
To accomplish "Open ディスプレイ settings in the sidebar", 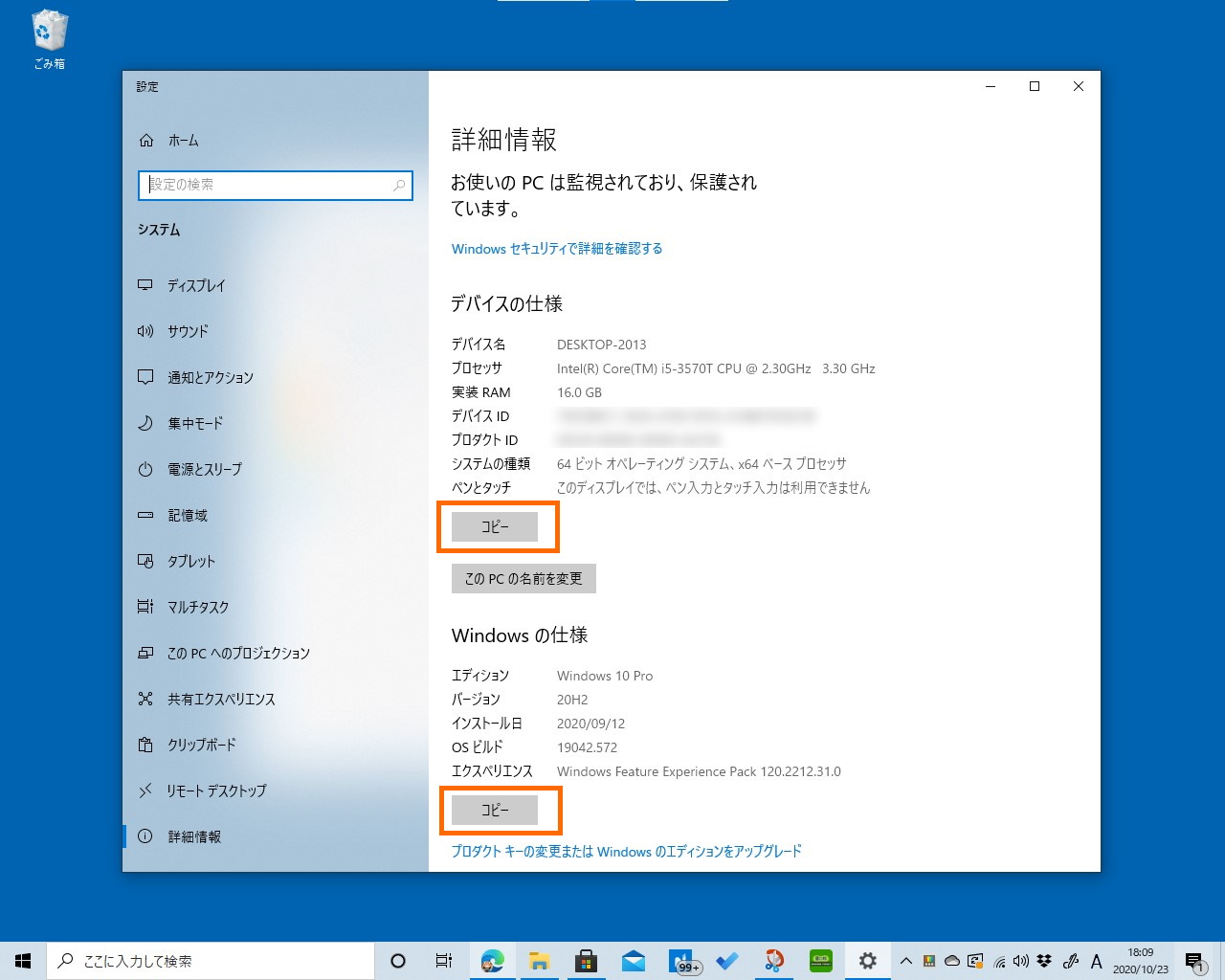I will [x=197, y=285].
